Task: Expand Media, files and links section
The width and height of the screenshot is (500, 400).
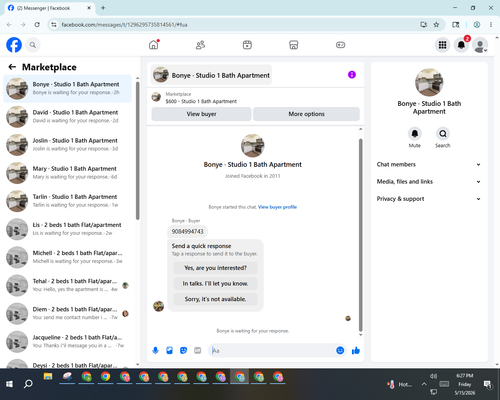Action: pos(429,182)
